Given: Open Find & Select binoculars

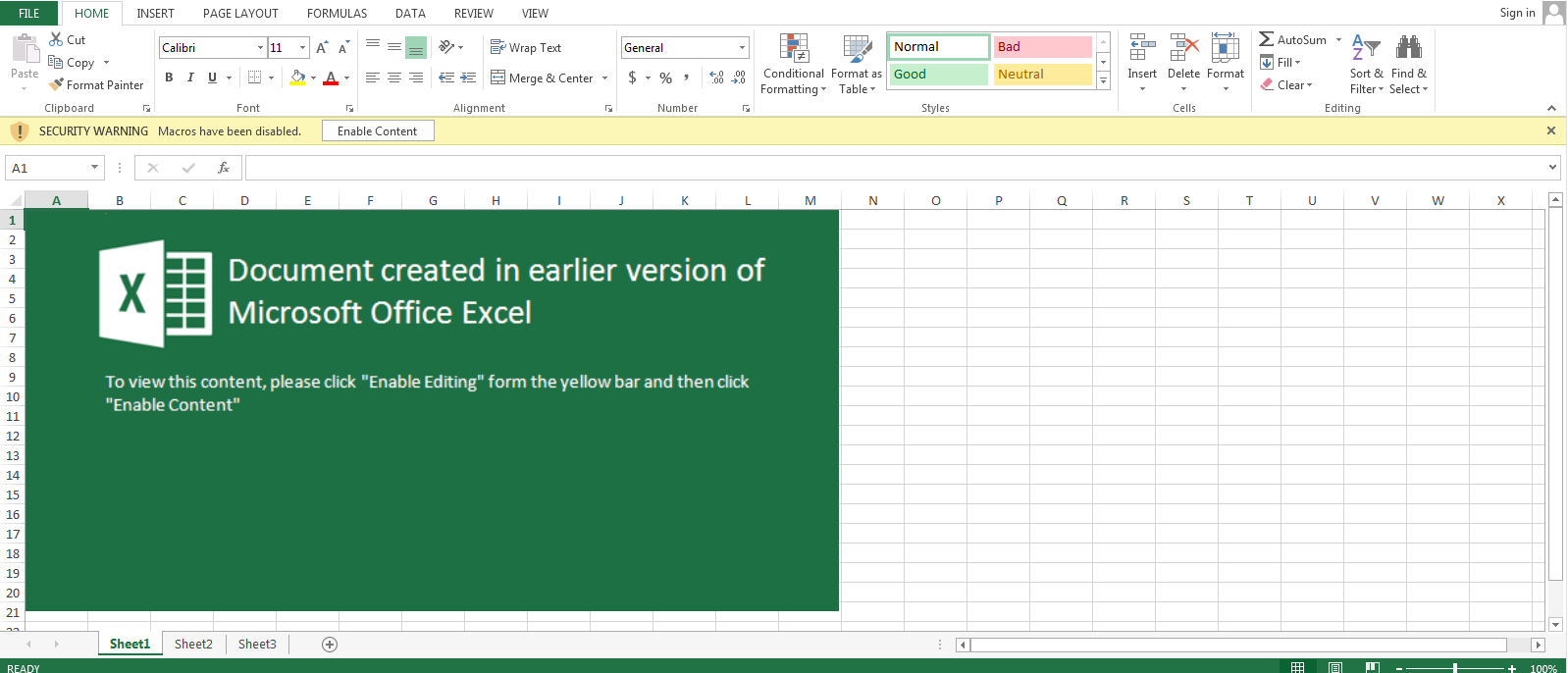Looking at the screenshot, I should [1409, 64].
